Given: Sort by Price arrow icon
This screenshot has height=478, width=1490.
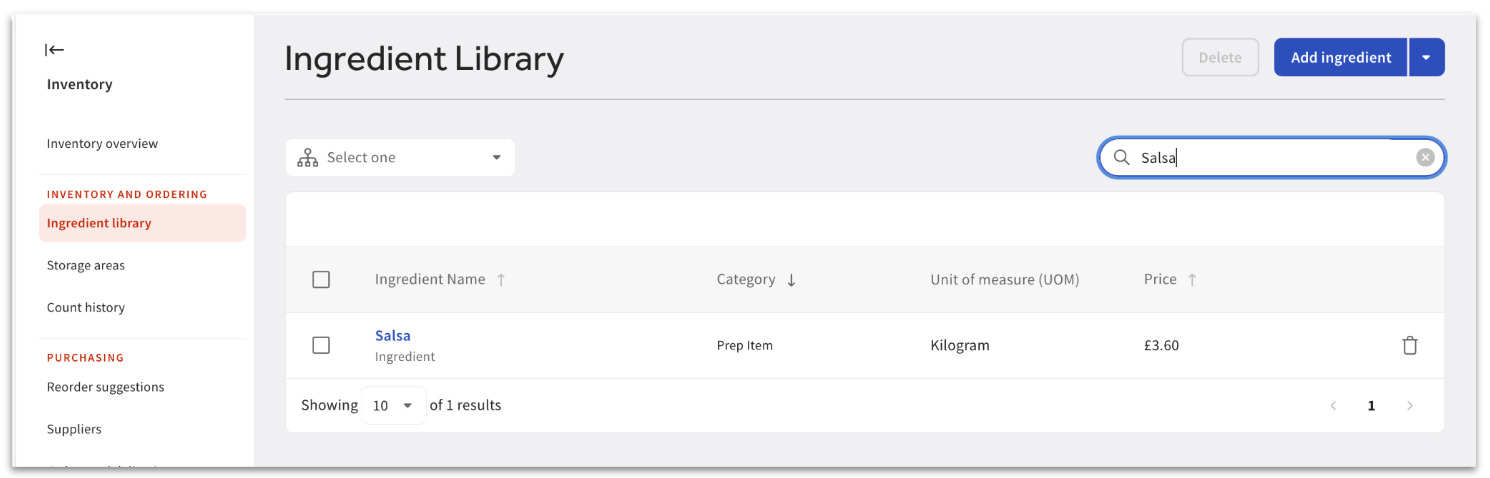Looking at the screenshot, I should [1192, 280].
